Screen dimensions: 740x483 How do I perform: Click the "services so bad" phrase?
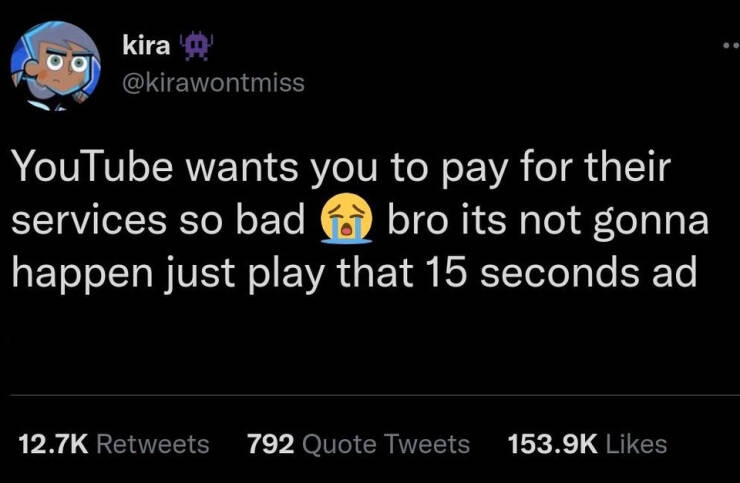[x=159, y=220]
